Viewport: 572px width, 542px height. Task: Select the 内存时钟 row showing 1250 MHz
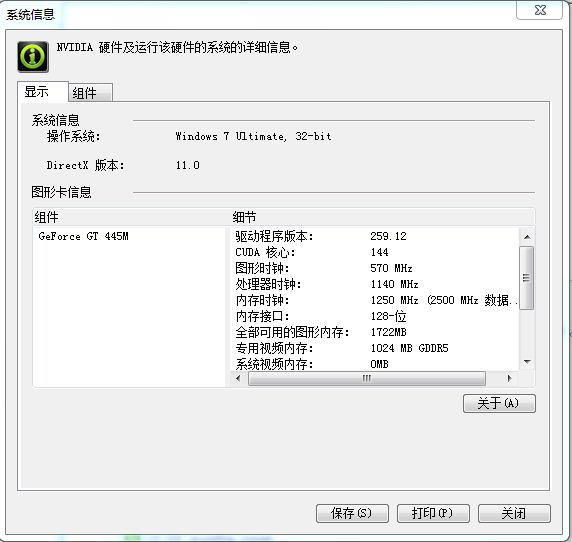click(x=375, y=301)
